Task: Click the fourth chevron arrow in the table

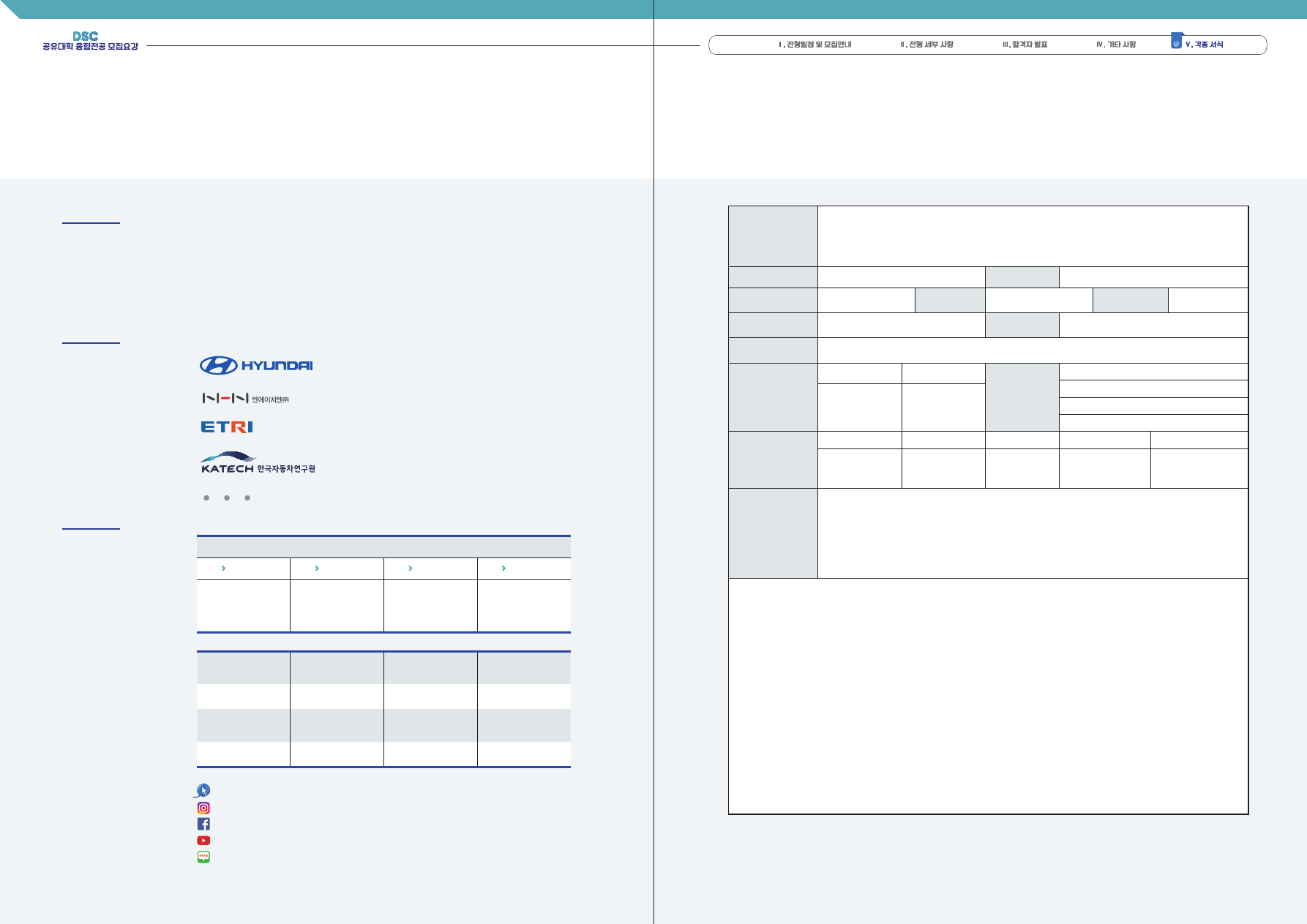Action: [503, 568]
